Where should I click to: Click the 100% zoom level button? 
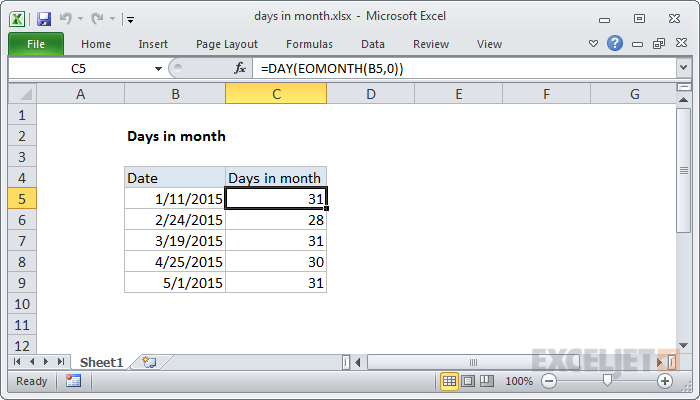point(518,381)
